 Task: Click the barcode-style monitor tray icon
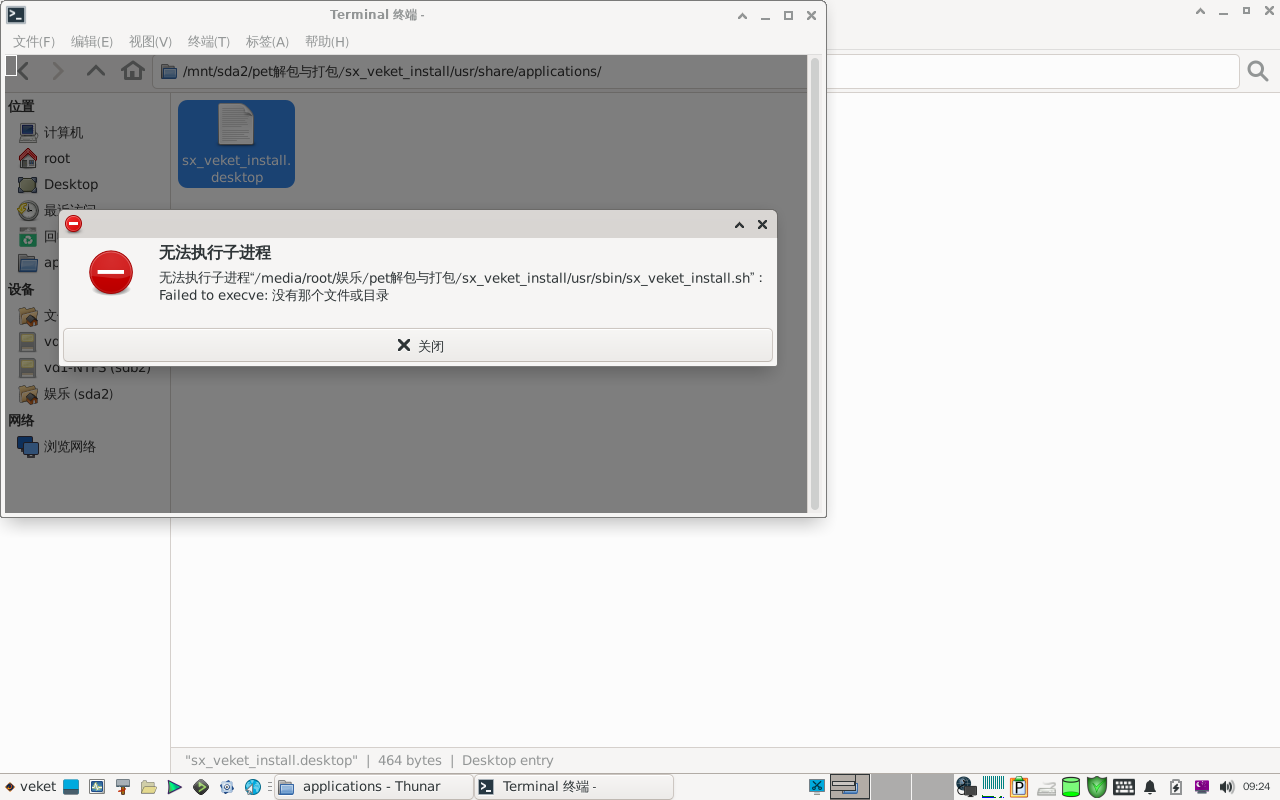[x=993, y=787]
